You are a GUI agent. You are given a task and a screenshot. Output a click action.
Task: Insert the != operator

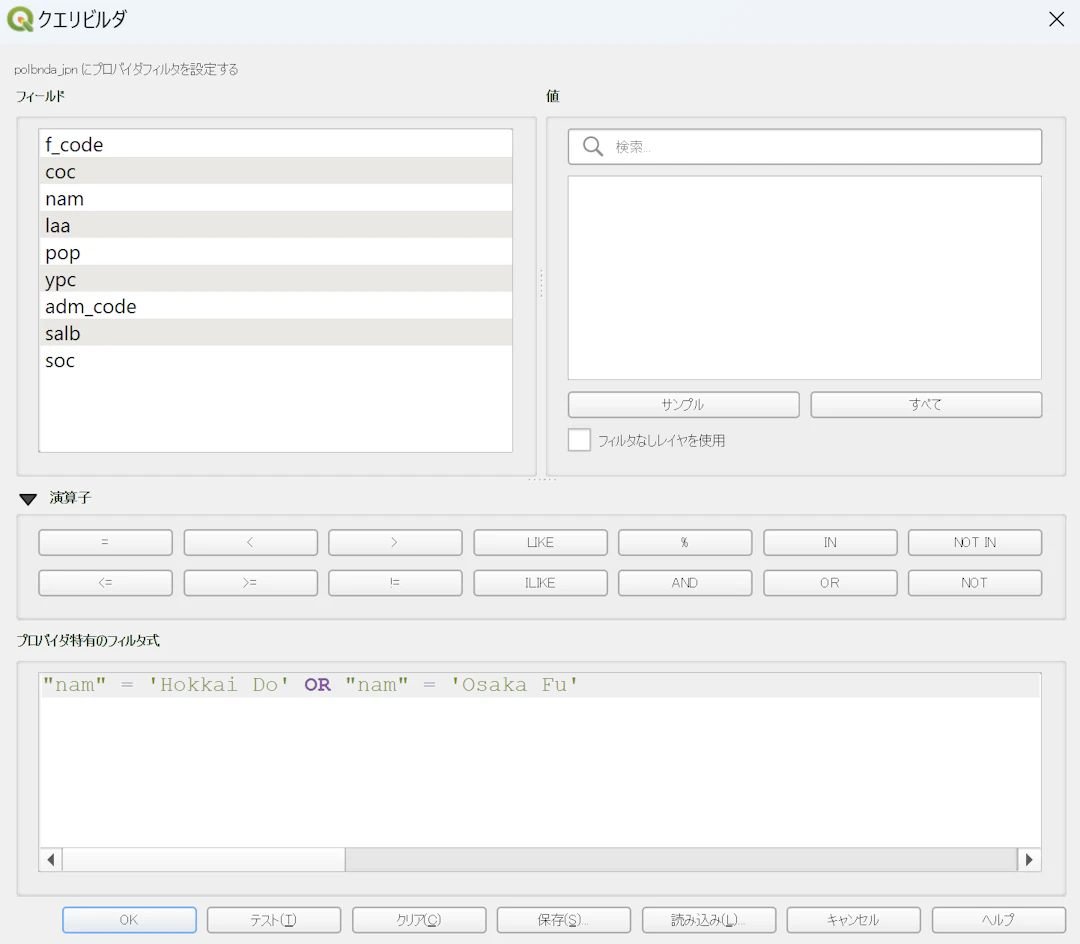pyautogui.click(x=395, y=583)
